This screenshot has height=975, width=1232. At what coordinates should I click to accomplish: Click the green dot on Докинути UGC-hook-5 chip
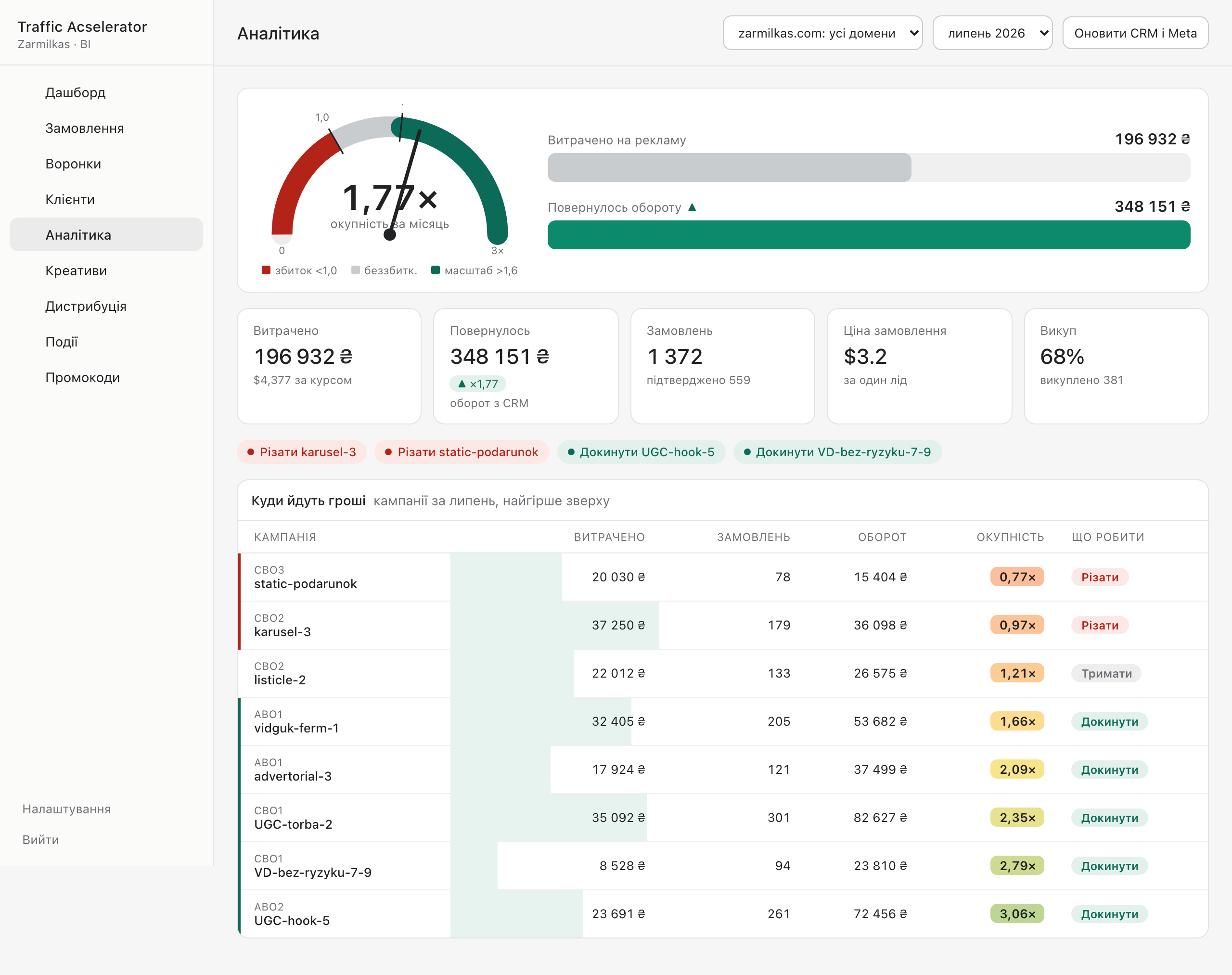pos(571,452)
